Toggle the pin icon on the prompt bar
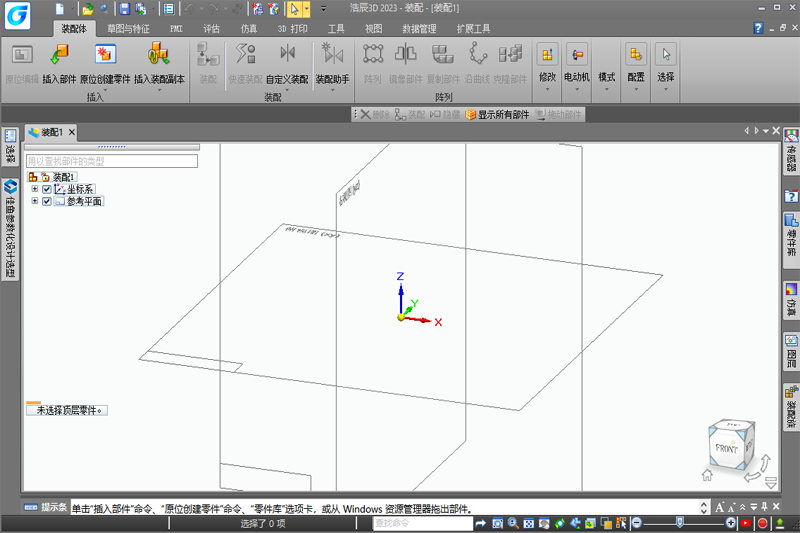Screen dimensions: 800x533 coord(764,506)
